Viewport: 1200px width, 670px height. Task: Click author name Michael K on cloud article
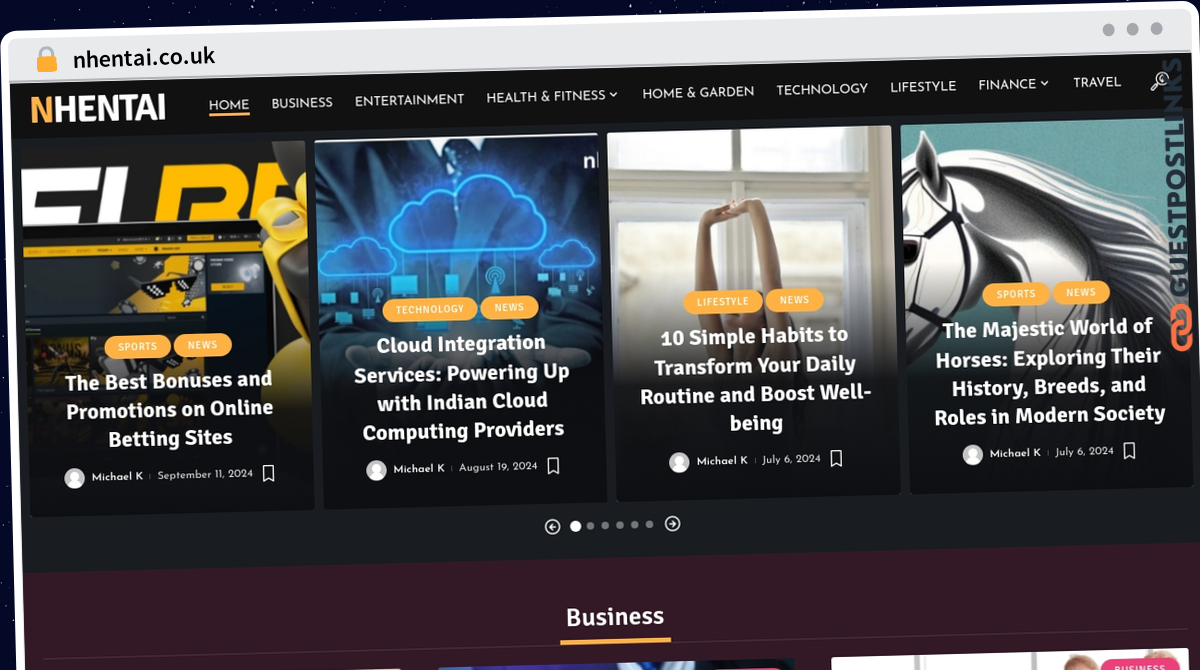point(419,469)
